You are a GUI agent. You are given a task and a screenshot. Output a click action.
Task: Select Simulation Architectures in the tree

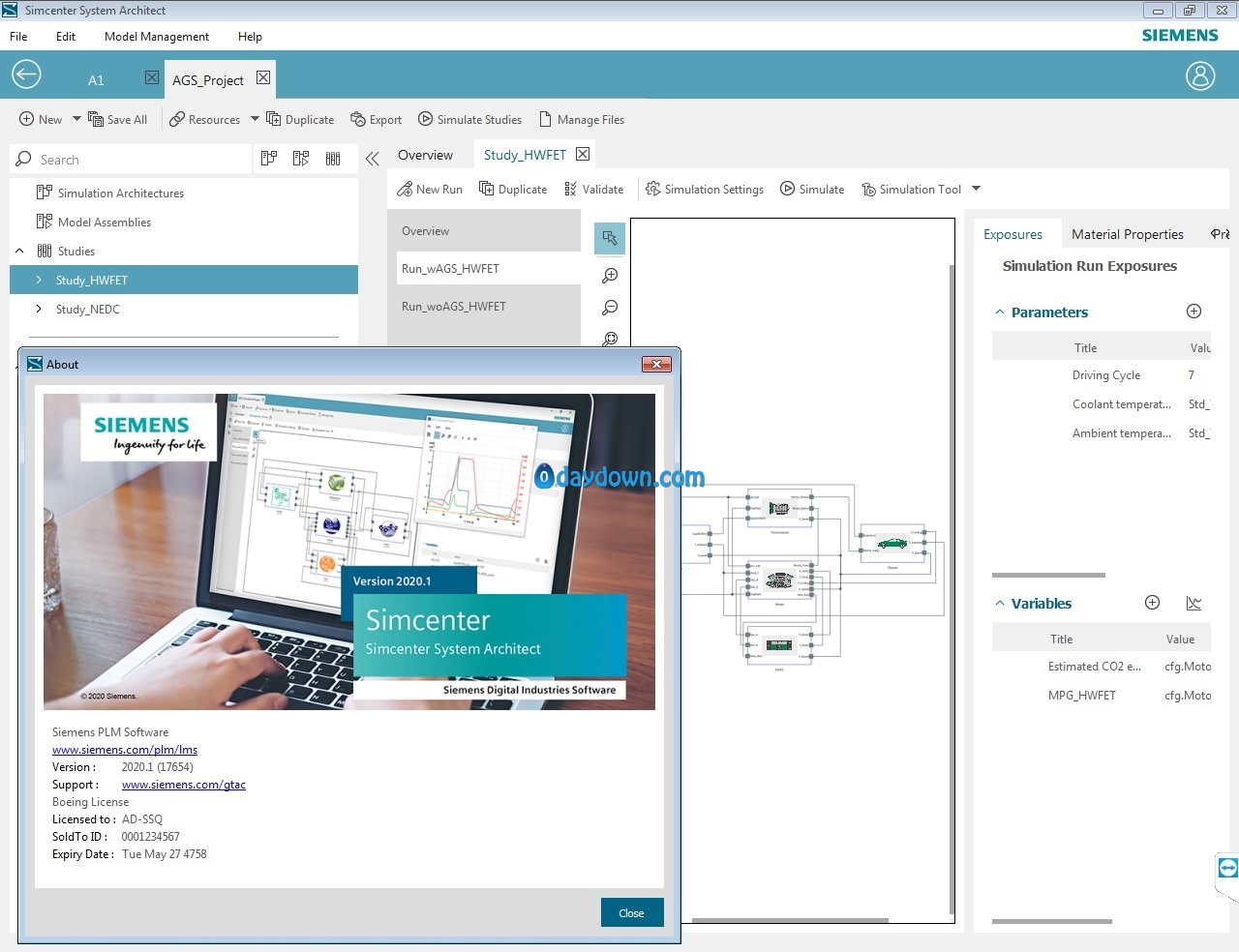click(120, 193)
